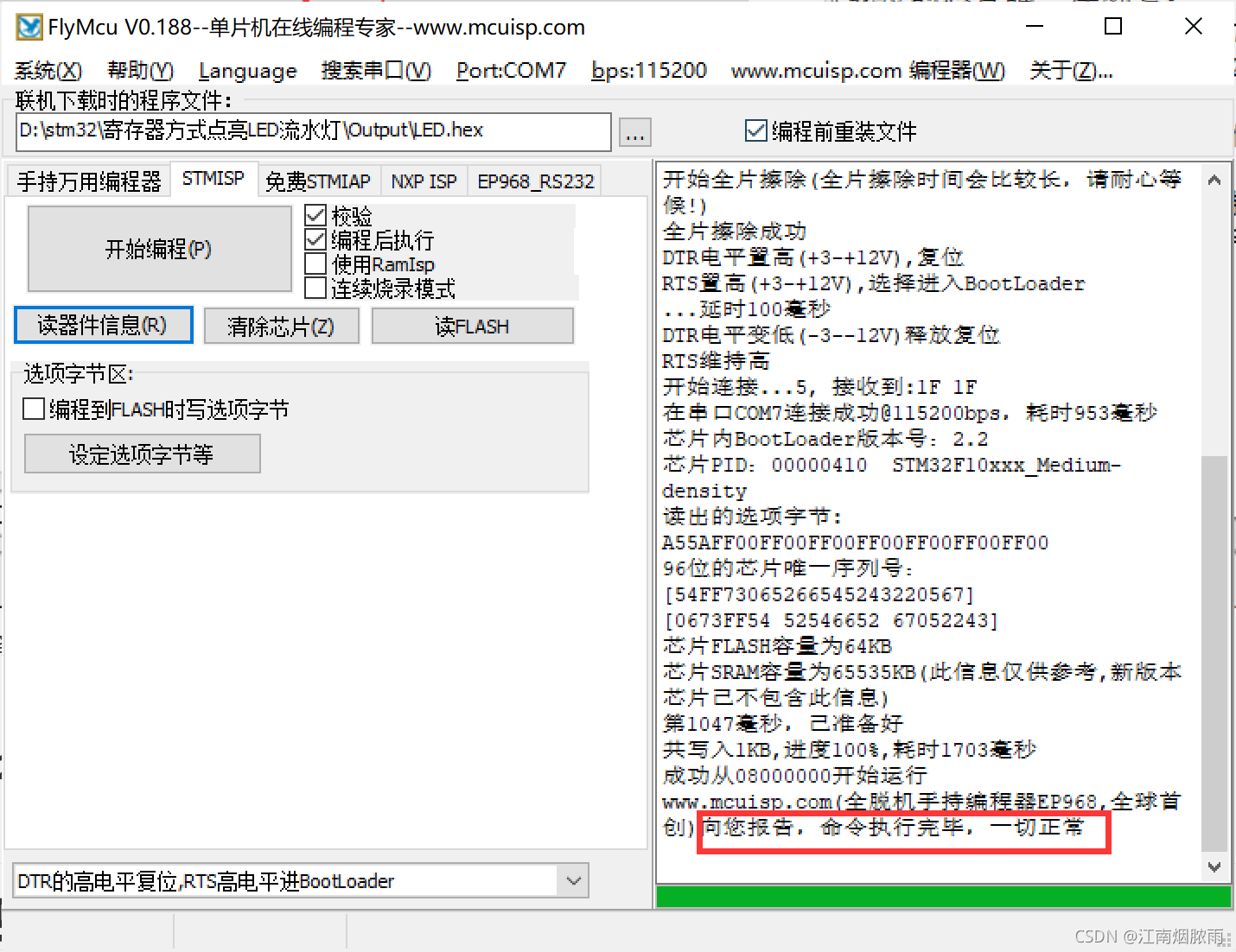1236x952 pixels.
Task: Click the log scrollbar up arrow
Action: click(1214, 179)
